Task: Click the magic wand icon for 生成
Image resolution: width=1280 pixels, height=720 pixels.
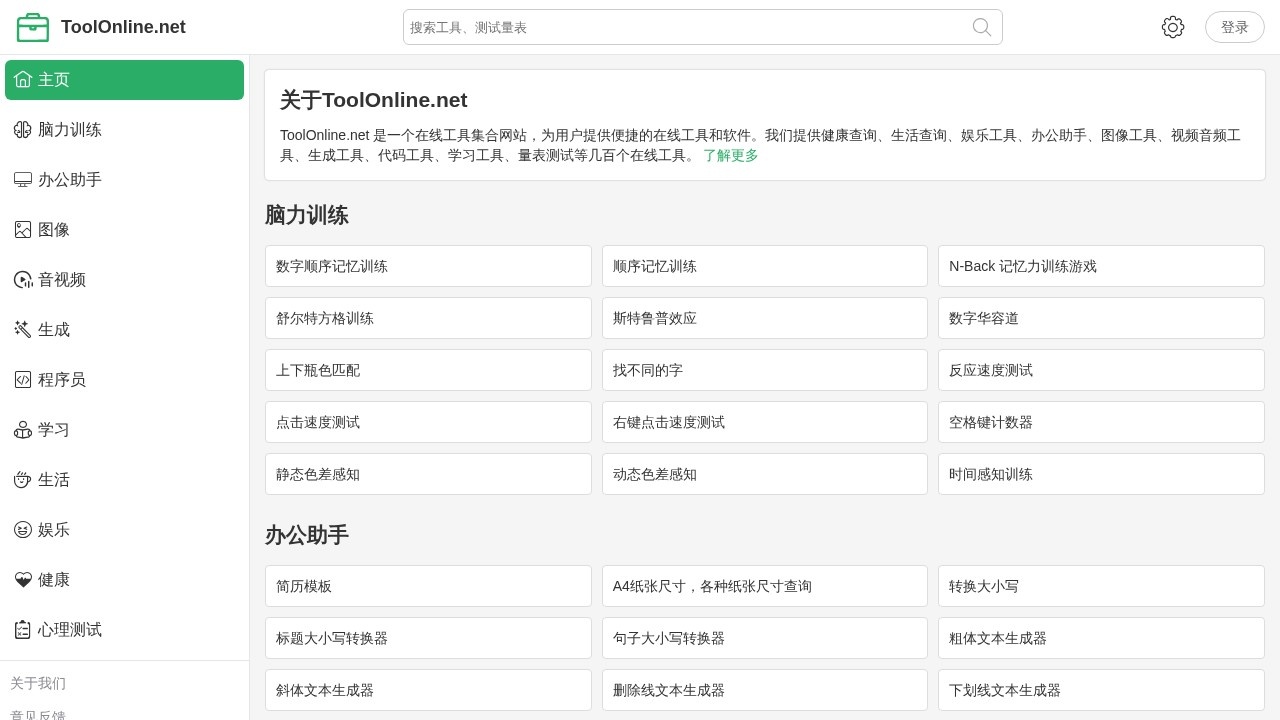Action: [23, 330]
